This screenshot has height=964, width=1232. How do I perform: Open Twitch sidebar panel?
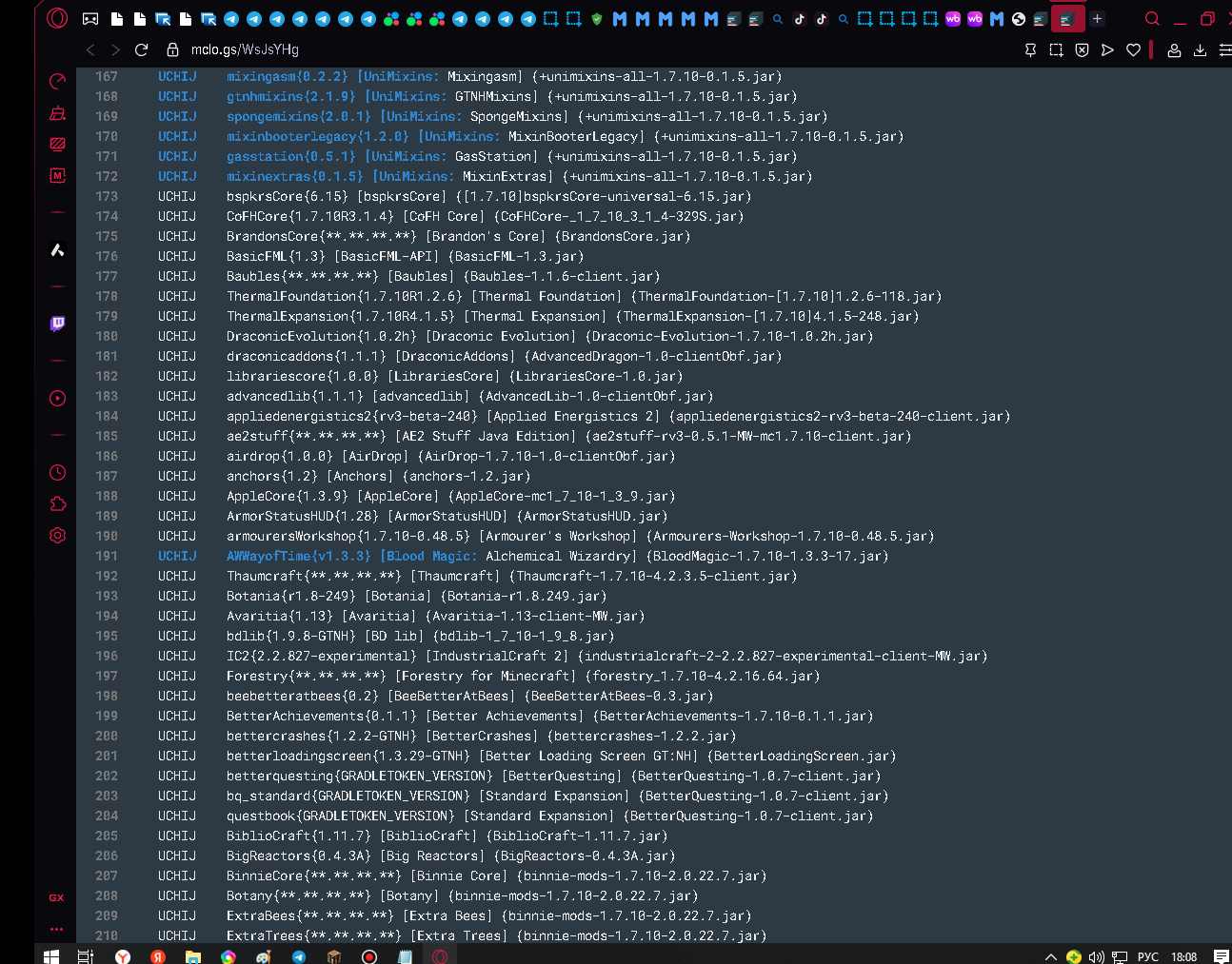pos(57,324)
